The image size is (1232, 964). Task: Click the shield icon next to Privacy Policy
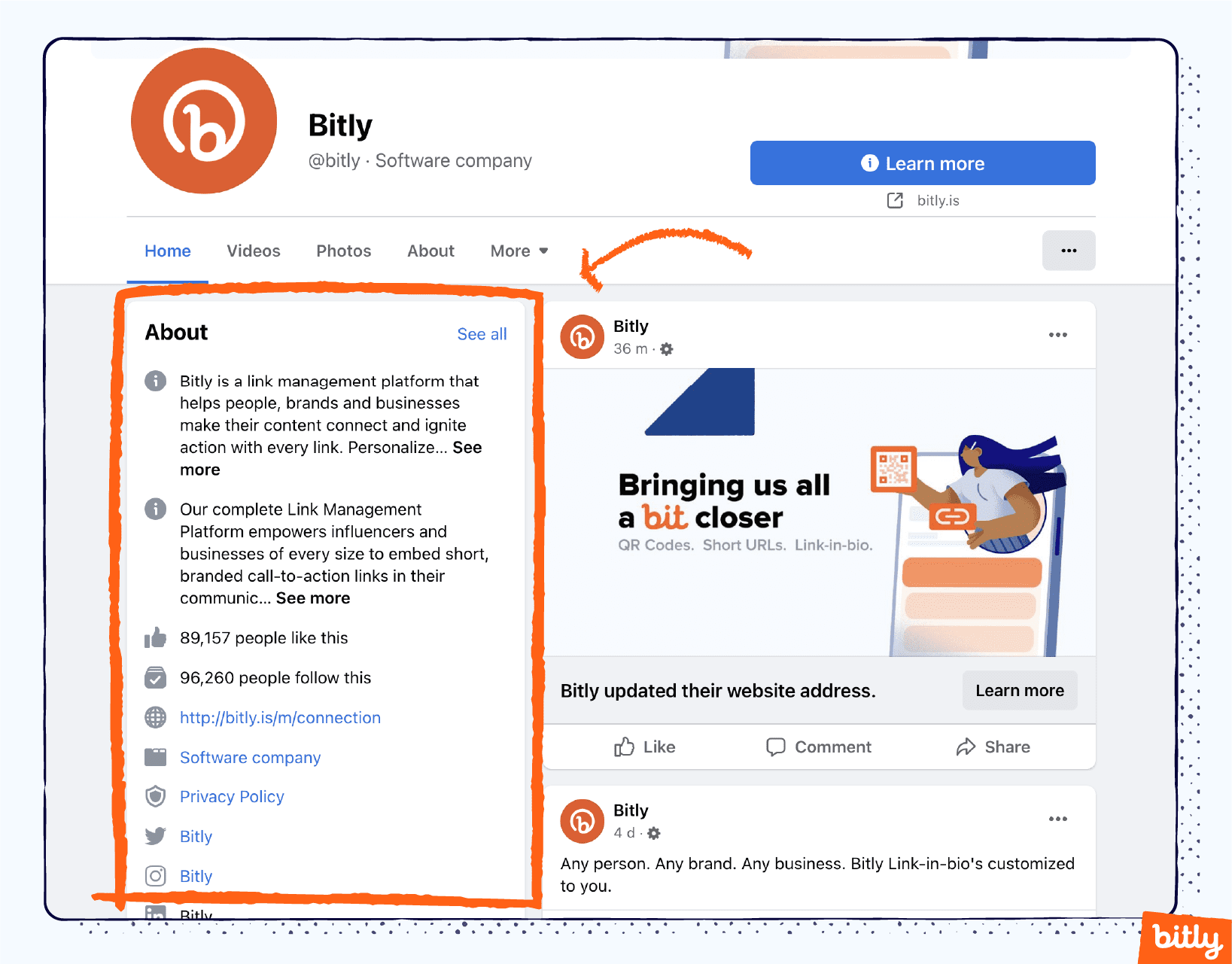click(155, 796)
